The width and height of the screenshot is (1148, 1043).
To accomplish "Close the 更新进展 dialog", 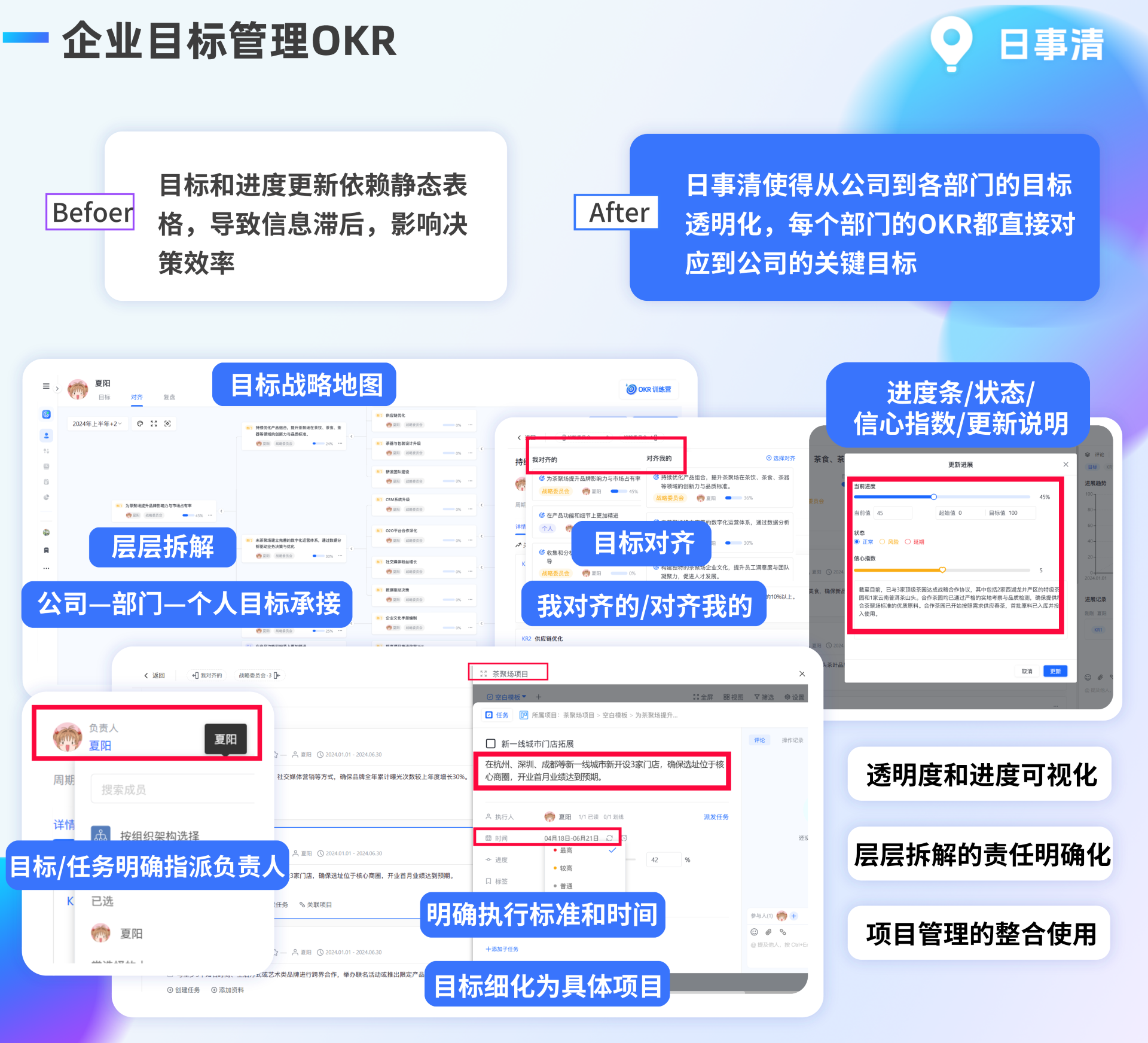I will pyautogui.click(x=1065, y=465).
